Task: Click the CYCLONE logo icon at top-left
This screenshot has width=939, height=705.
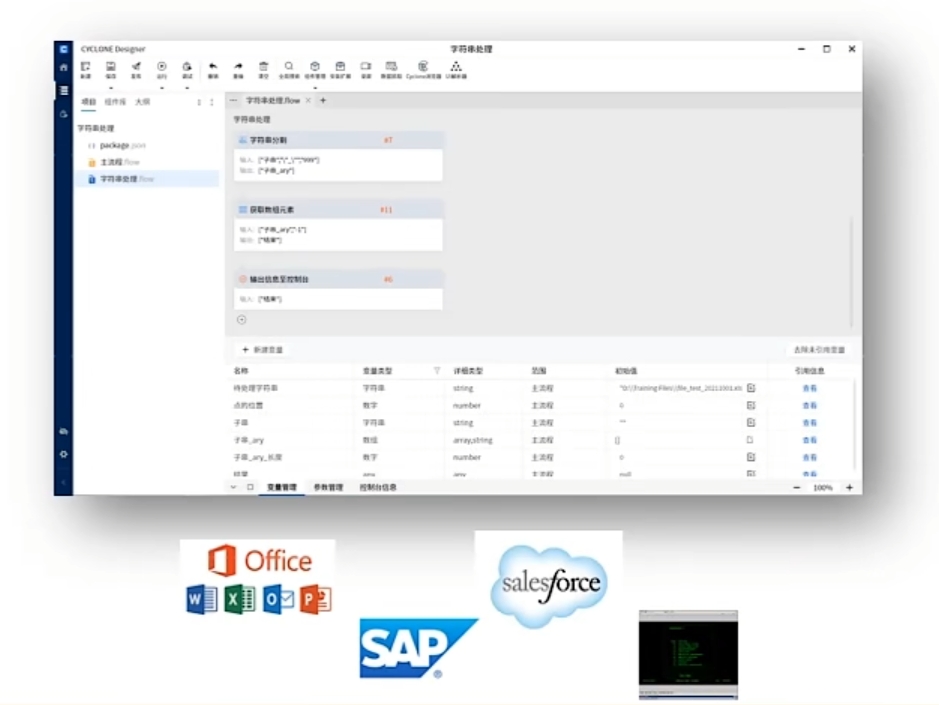Action: click(x=63, y=49)
